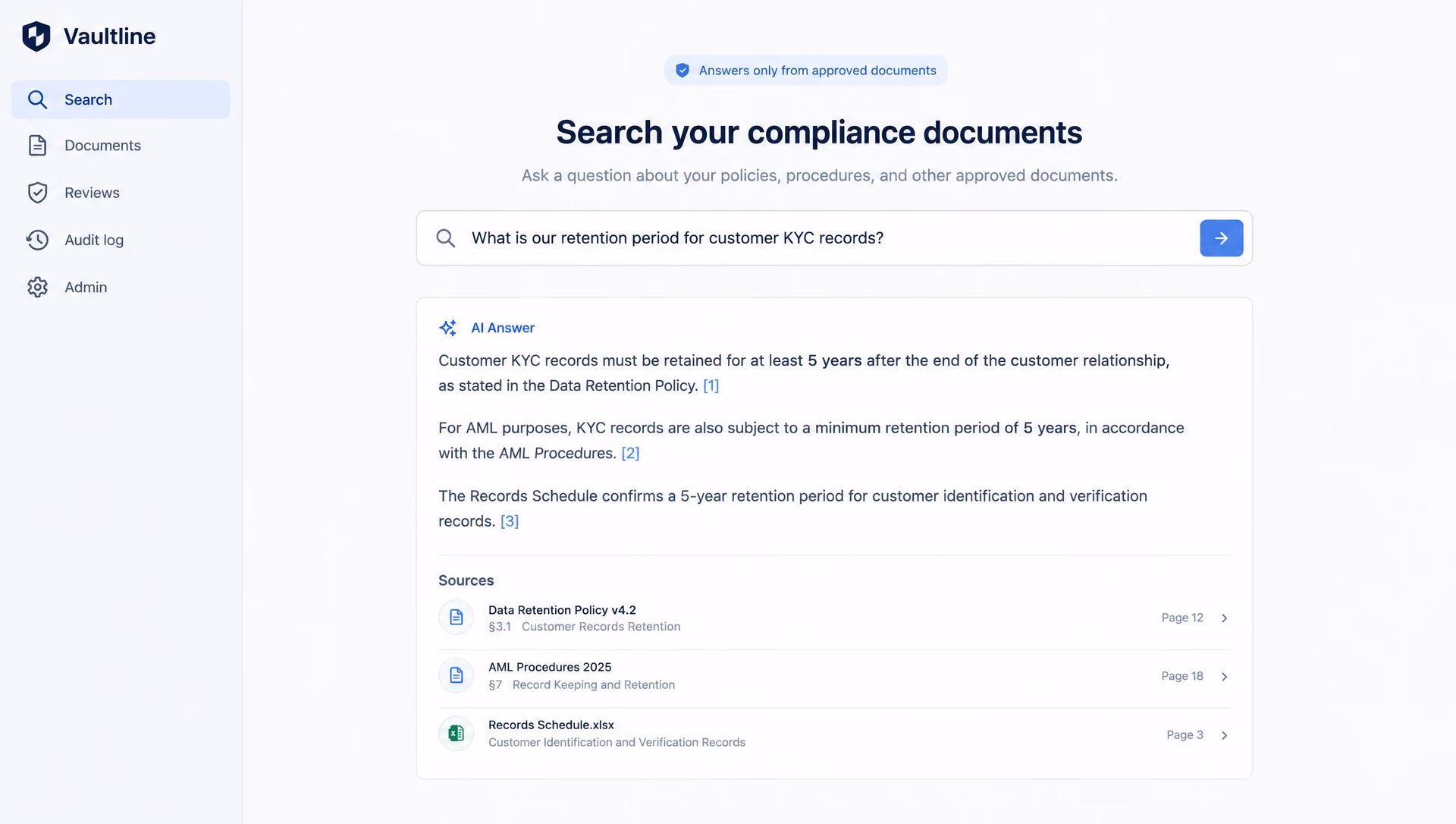Click the Admin gear icon
This screenshot has height=824, width=1456.
37,287
